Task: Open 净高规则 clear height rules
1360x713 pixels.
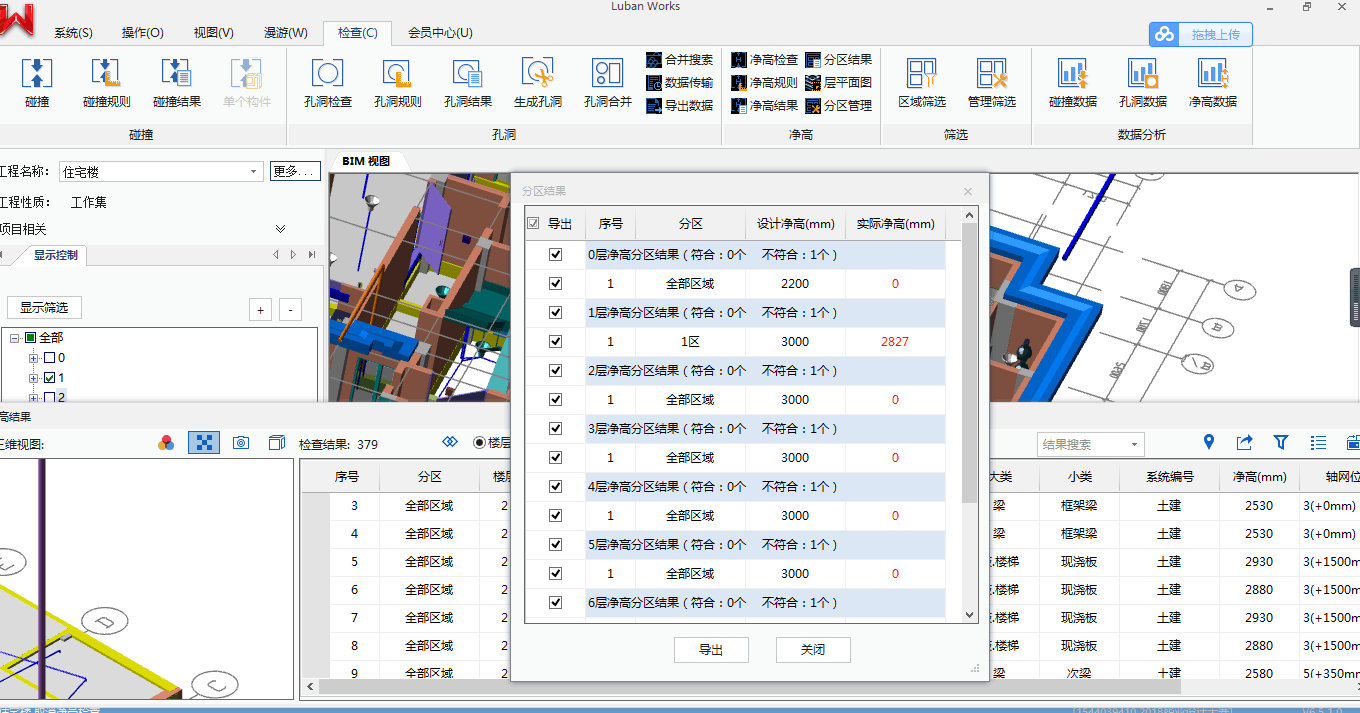Action: click(x=765, y=83)
